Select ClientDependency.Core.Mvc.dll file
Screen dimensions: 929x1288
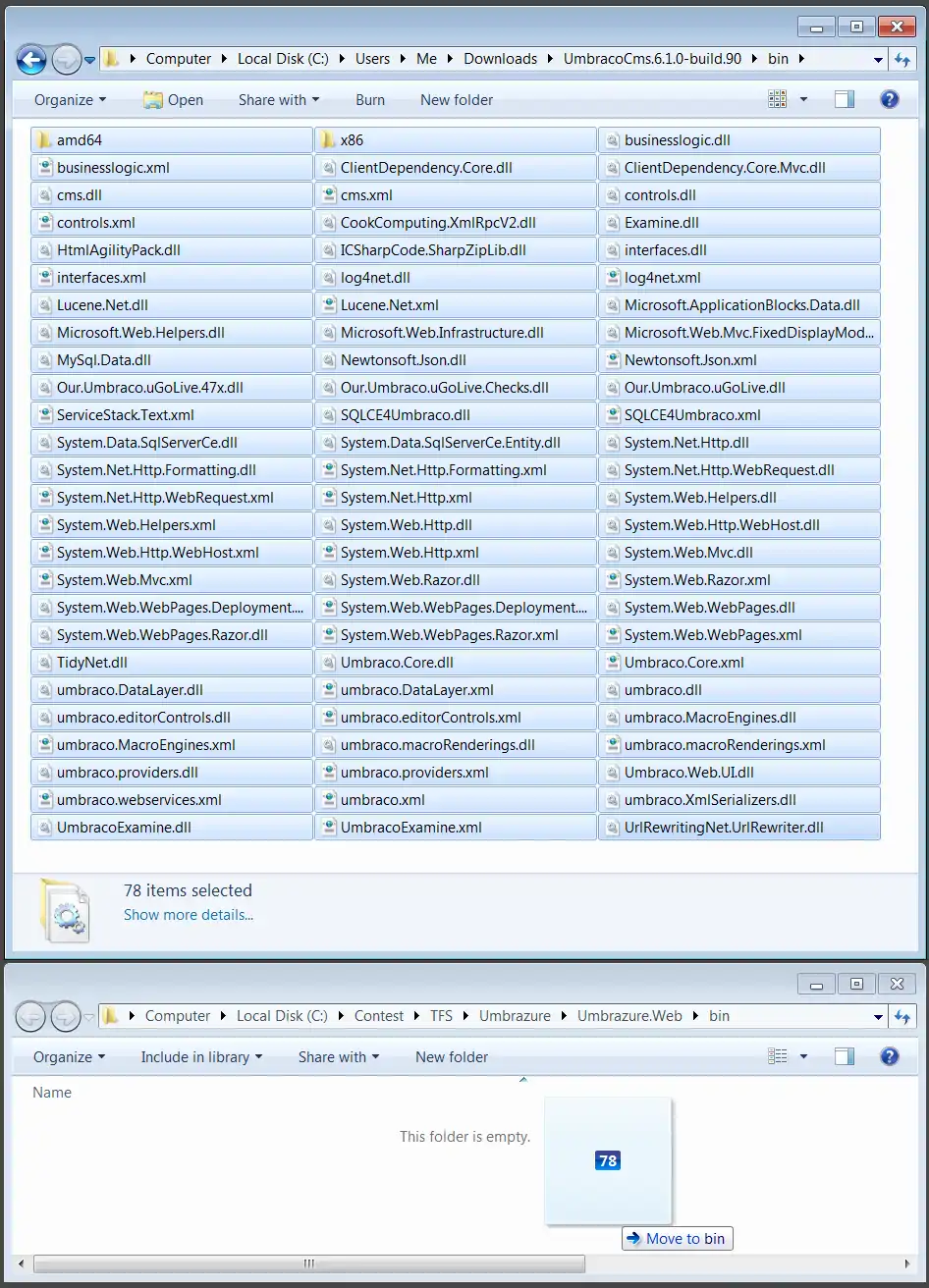tap(738, 168)
